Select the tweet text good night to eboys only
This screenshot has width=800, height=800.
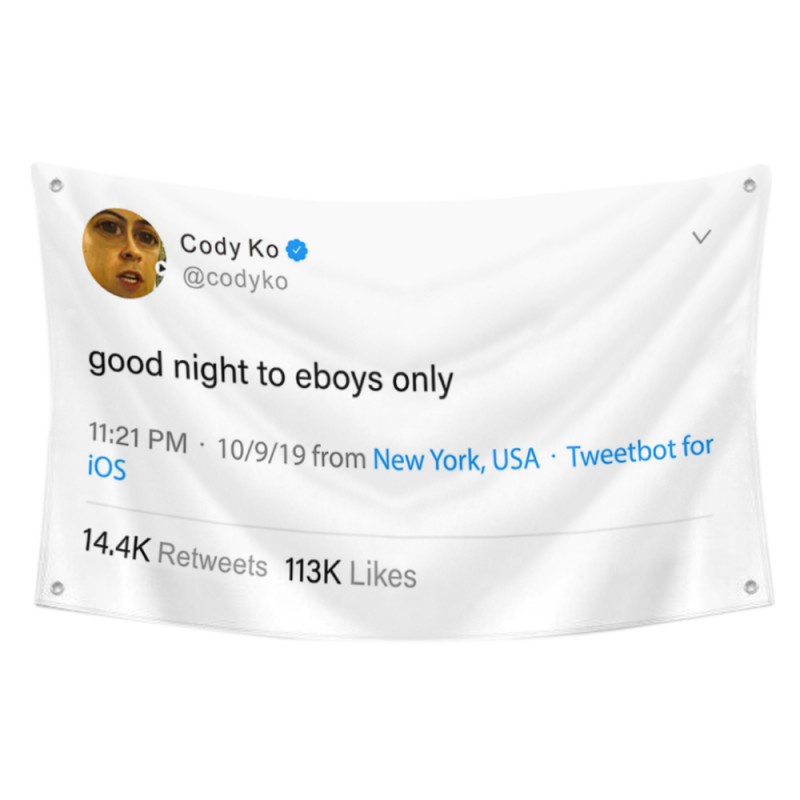point(270,374)
